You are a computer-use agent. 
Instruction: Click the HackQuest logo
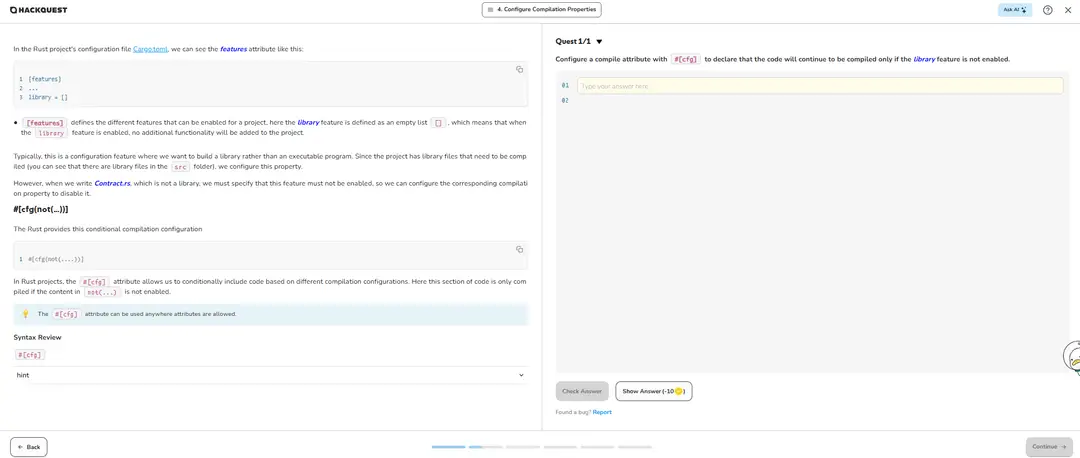(x=40, y=10)
